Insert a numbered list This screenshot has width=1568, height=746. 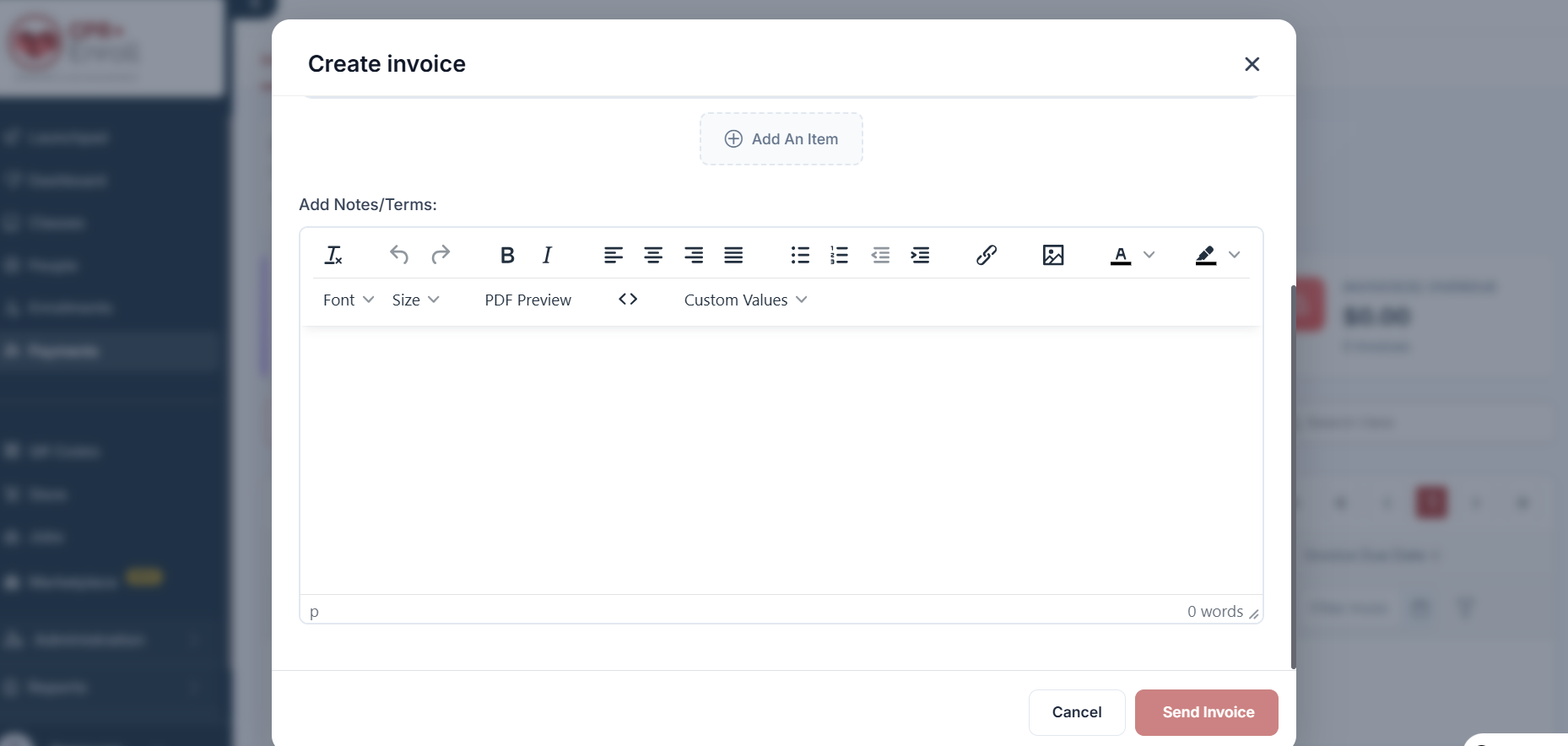coord(840,255)
